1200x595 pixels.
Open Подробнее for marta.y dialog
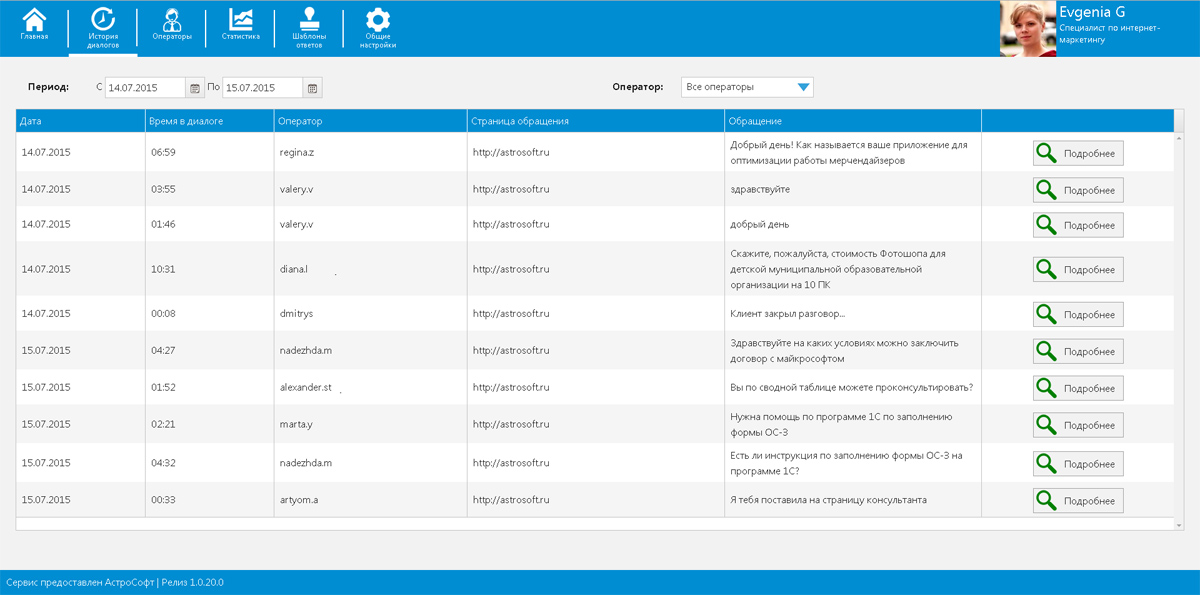pos(1078,425)
